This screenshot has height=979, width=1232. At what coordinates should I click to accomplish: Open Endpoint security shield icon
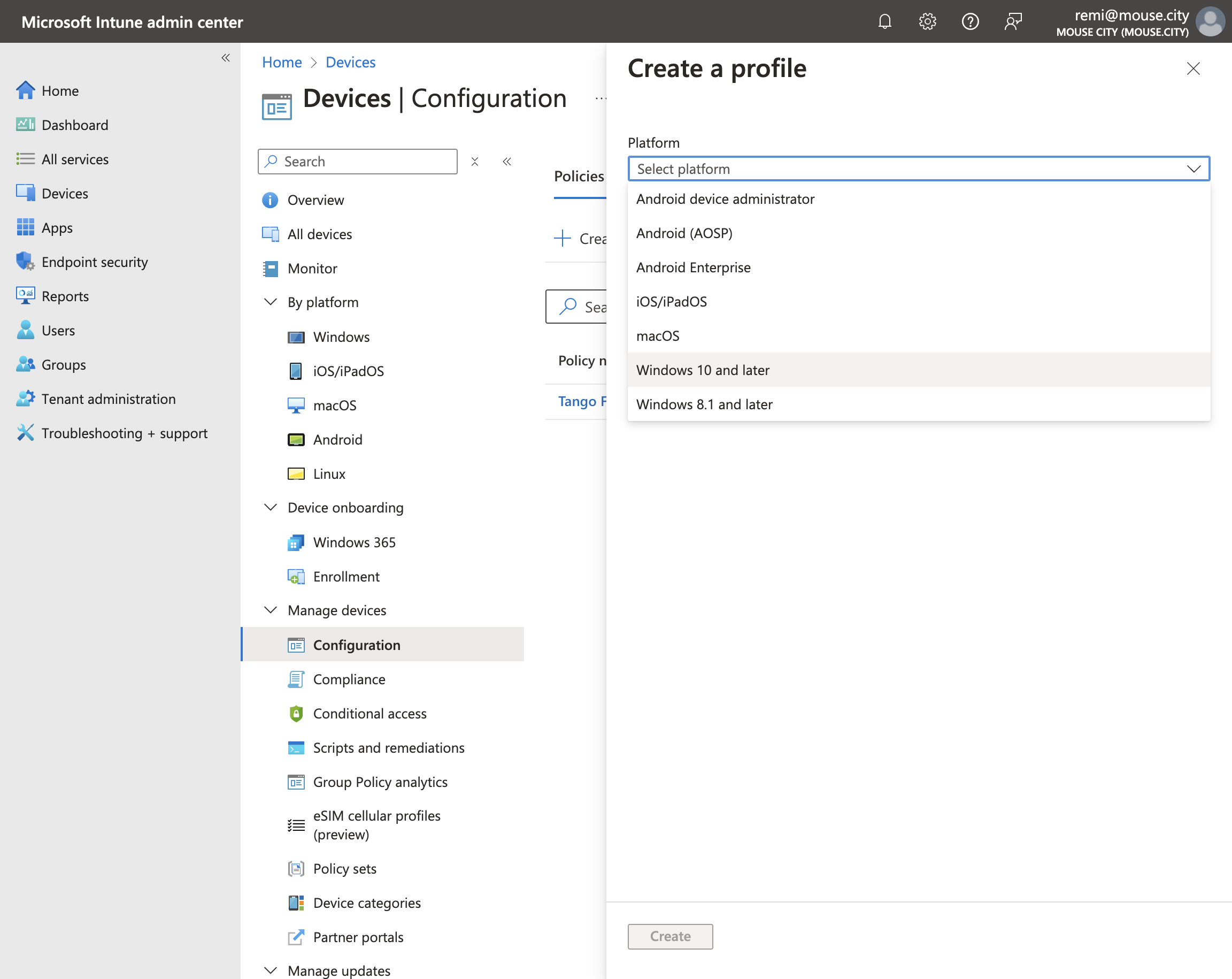click(x=26, y=261)
